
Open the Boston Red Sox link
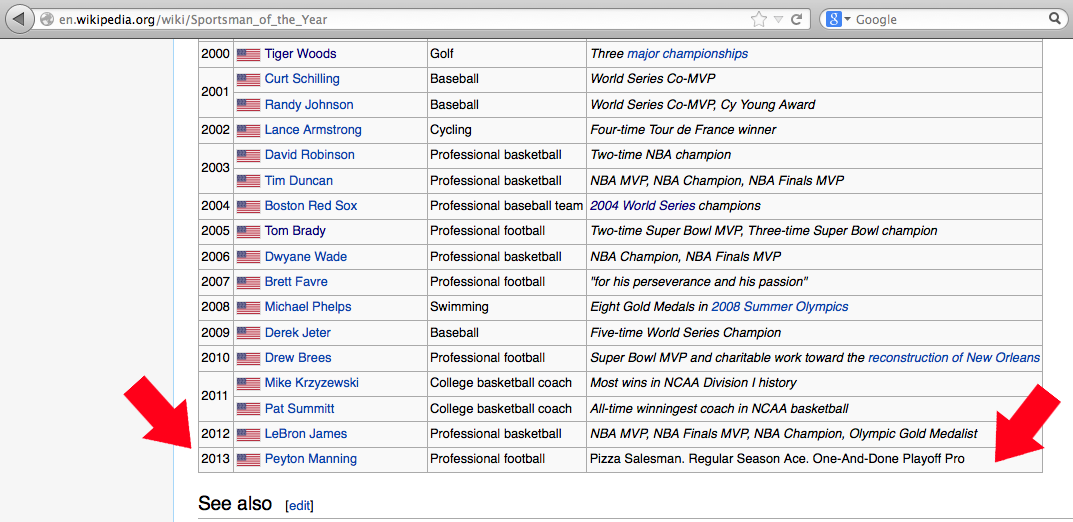click(311, 205)
